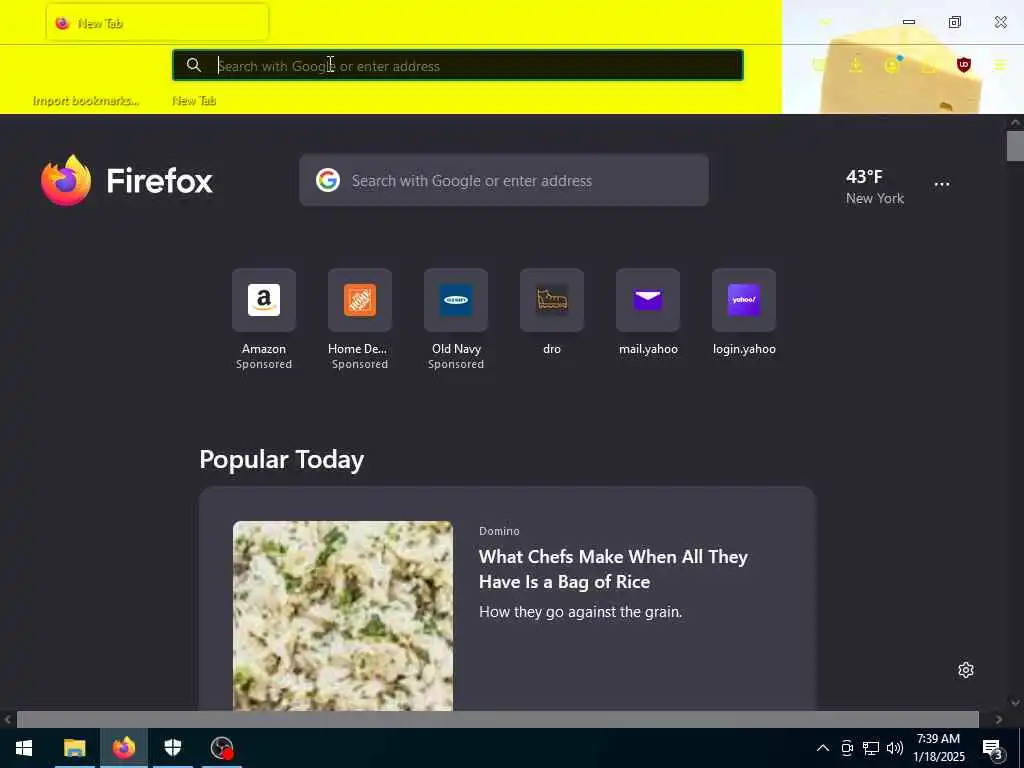The width and height of the screenshot is (1024, 768).
Task: Click the vertical scrollbar thumb
Action: click(x=1015, y=145)
